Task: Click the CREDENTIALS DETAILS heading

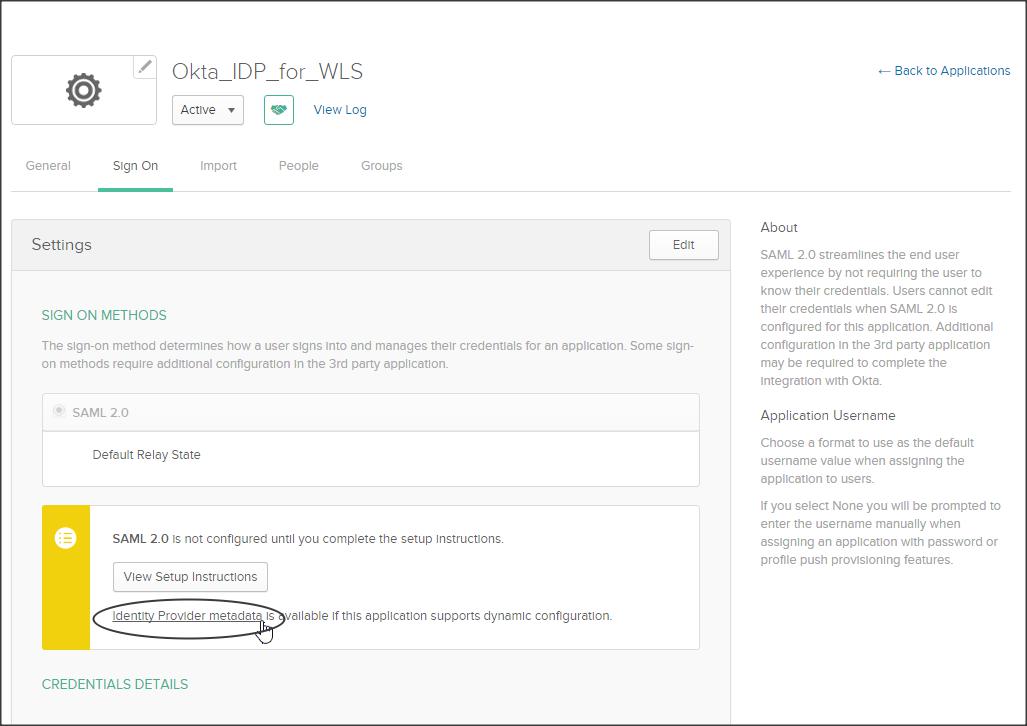Action: pos(115,684)
